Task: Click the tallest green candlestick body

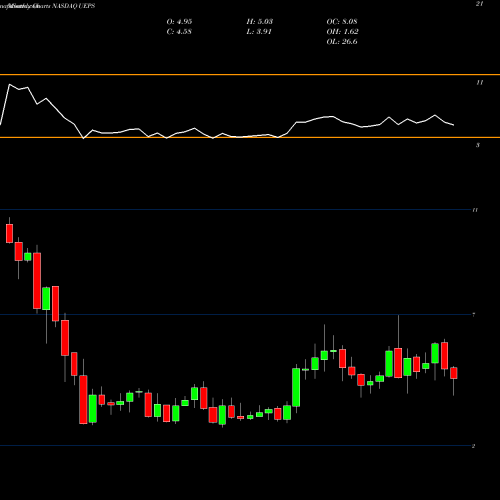Action: (x=296, y=387)
